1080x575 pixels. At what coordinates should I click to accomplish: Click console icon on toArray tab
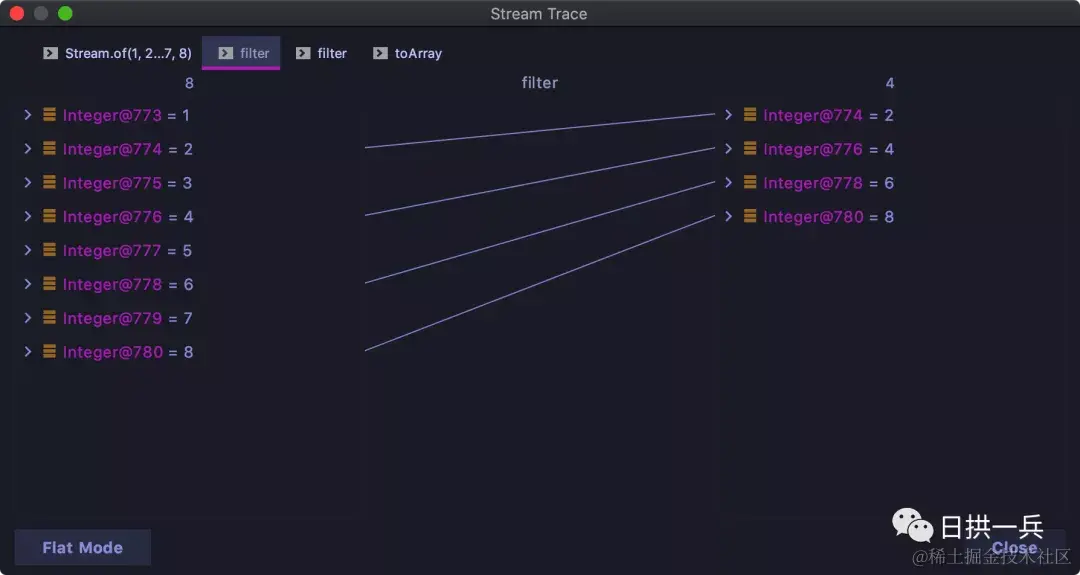click(x=380, y=53)
